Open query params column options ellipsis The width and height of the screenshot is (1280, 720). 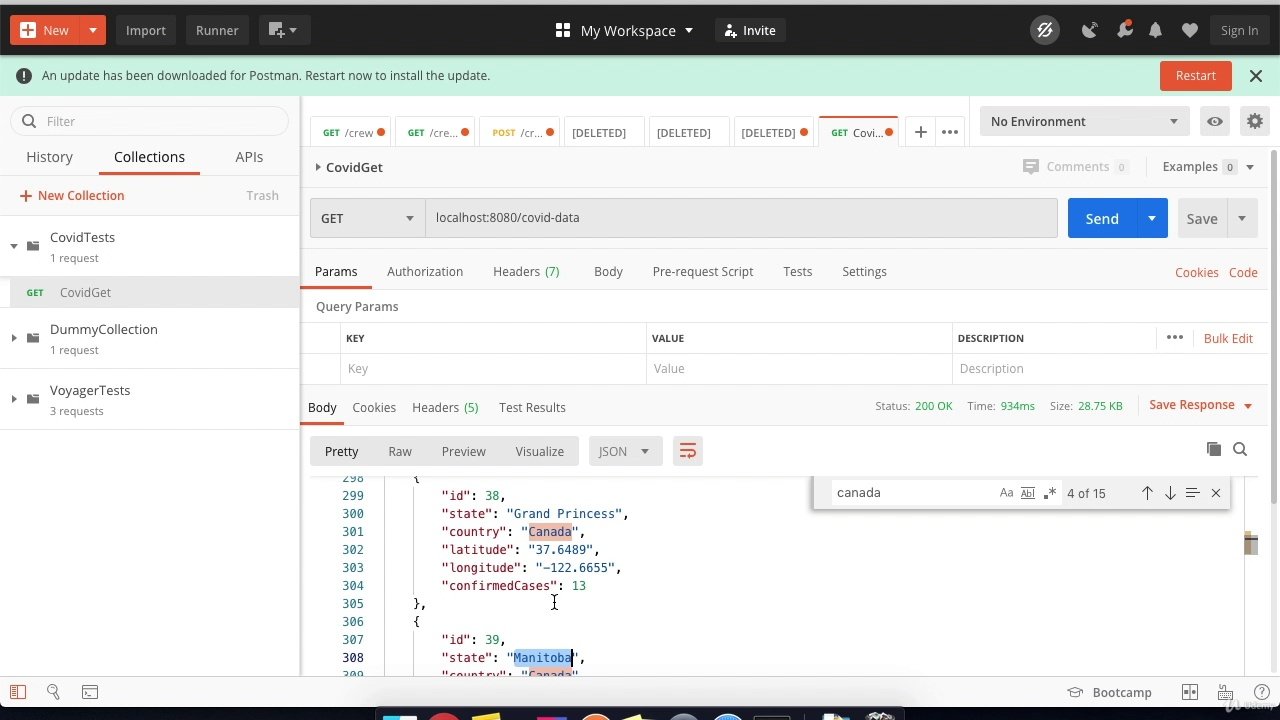(x=1175, y=338)
